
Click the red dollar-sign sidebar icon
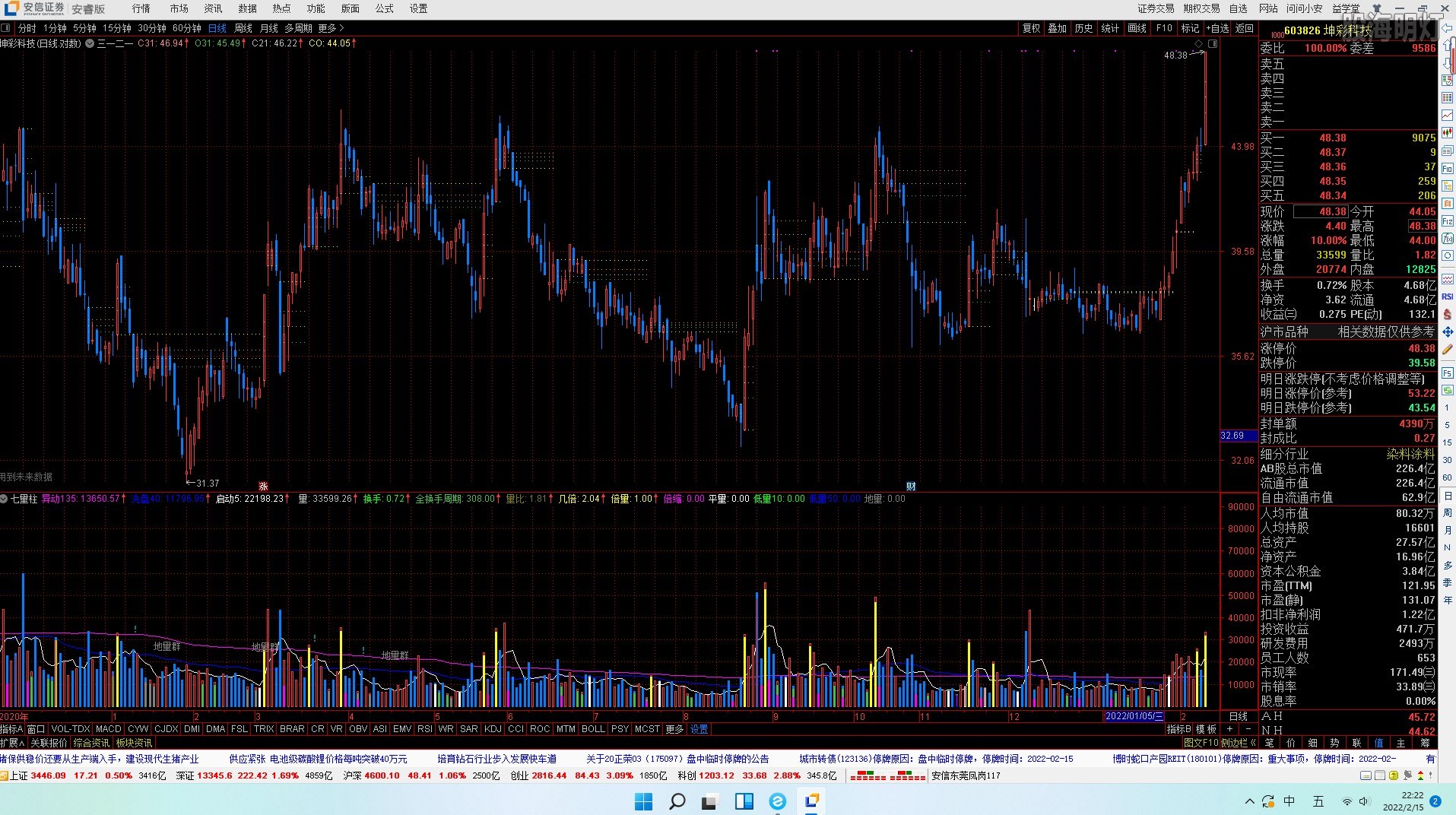coord(1447,314)
